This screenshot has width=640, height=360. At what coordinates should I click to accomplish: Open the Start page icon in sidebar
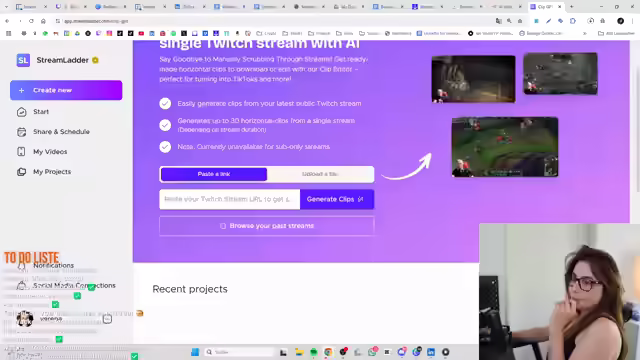pos(22,112)
